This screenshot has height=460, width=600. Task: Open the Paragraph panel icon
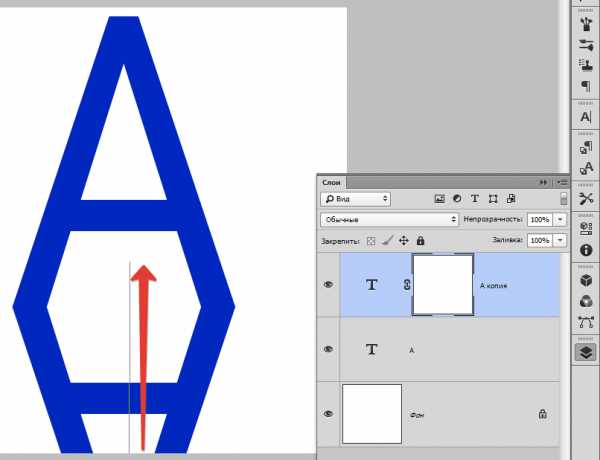coord(585,86)
